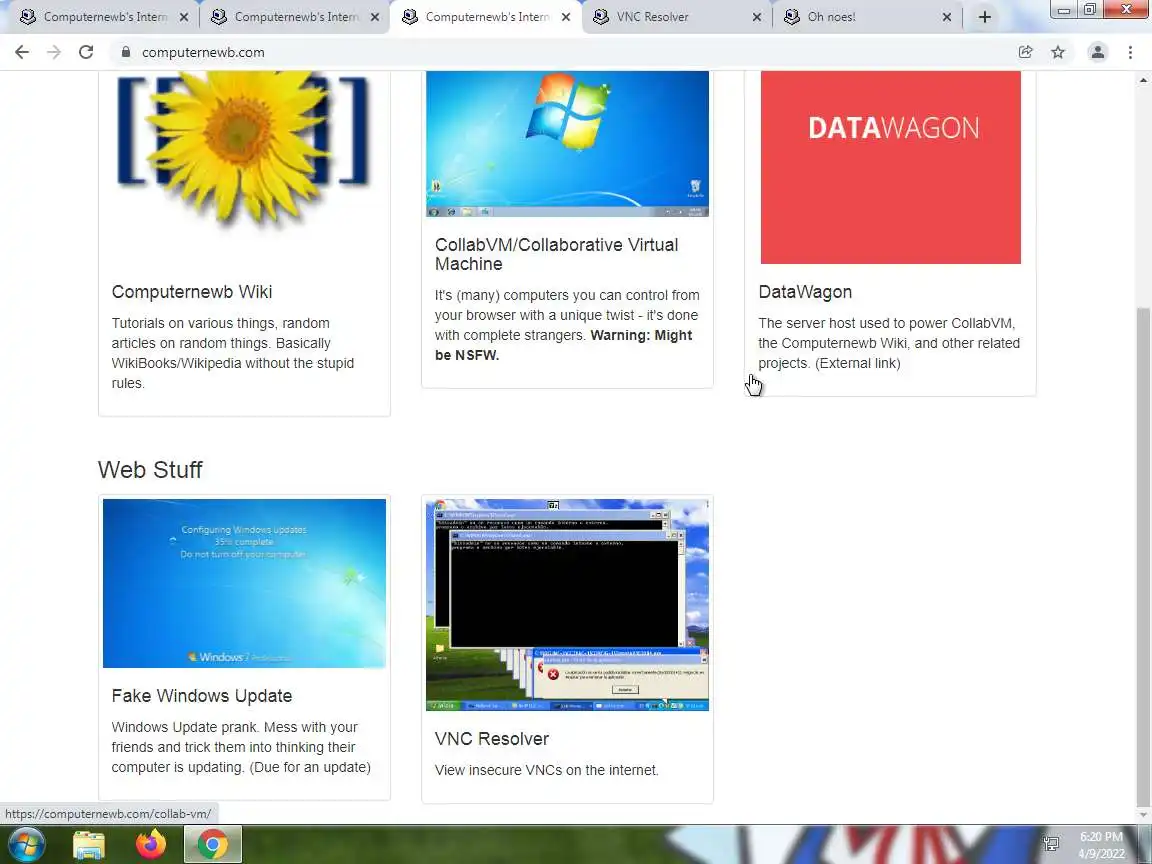The height and width of the screenshot is (864, 1152).
Task: Open the sunflower Computernewb Wiki image
Action: (243, 149)
